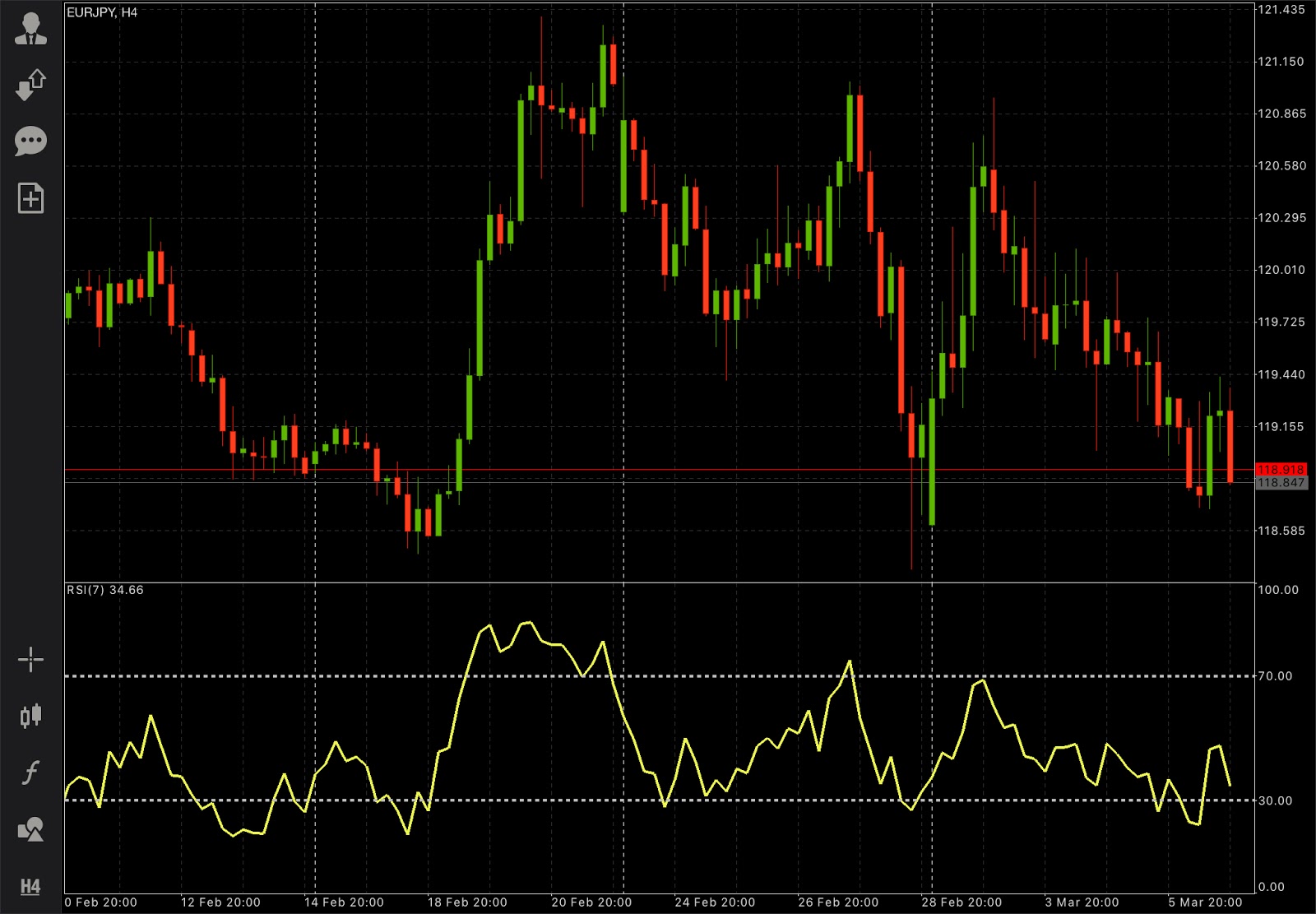The height and width of the screenshot is (914, 1316).
Task: Open the indicators function icon
Action: click(x=31, y=772)
